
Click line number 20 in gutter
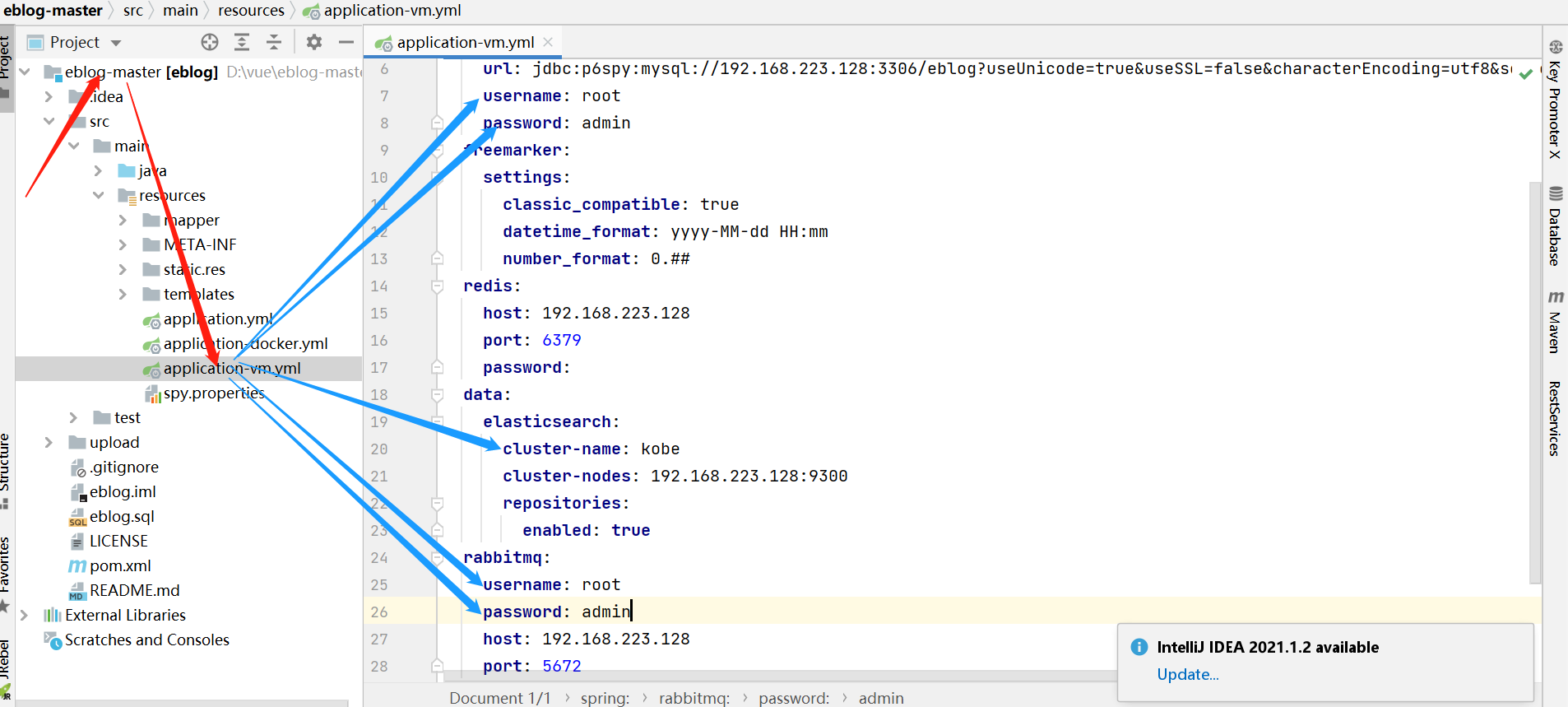pos(379,449)
